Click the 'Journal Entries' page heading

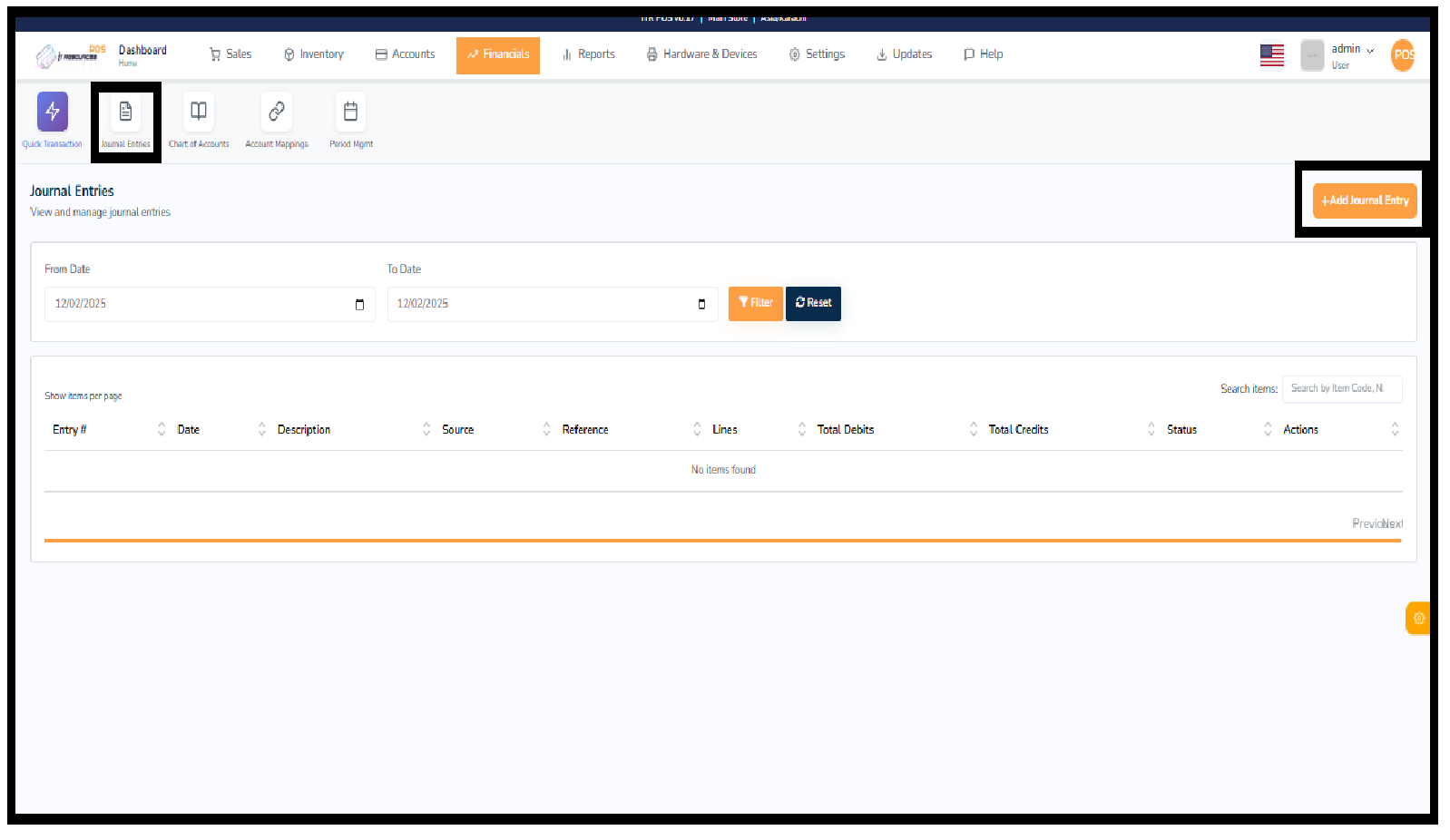click(x=72, y=191)
